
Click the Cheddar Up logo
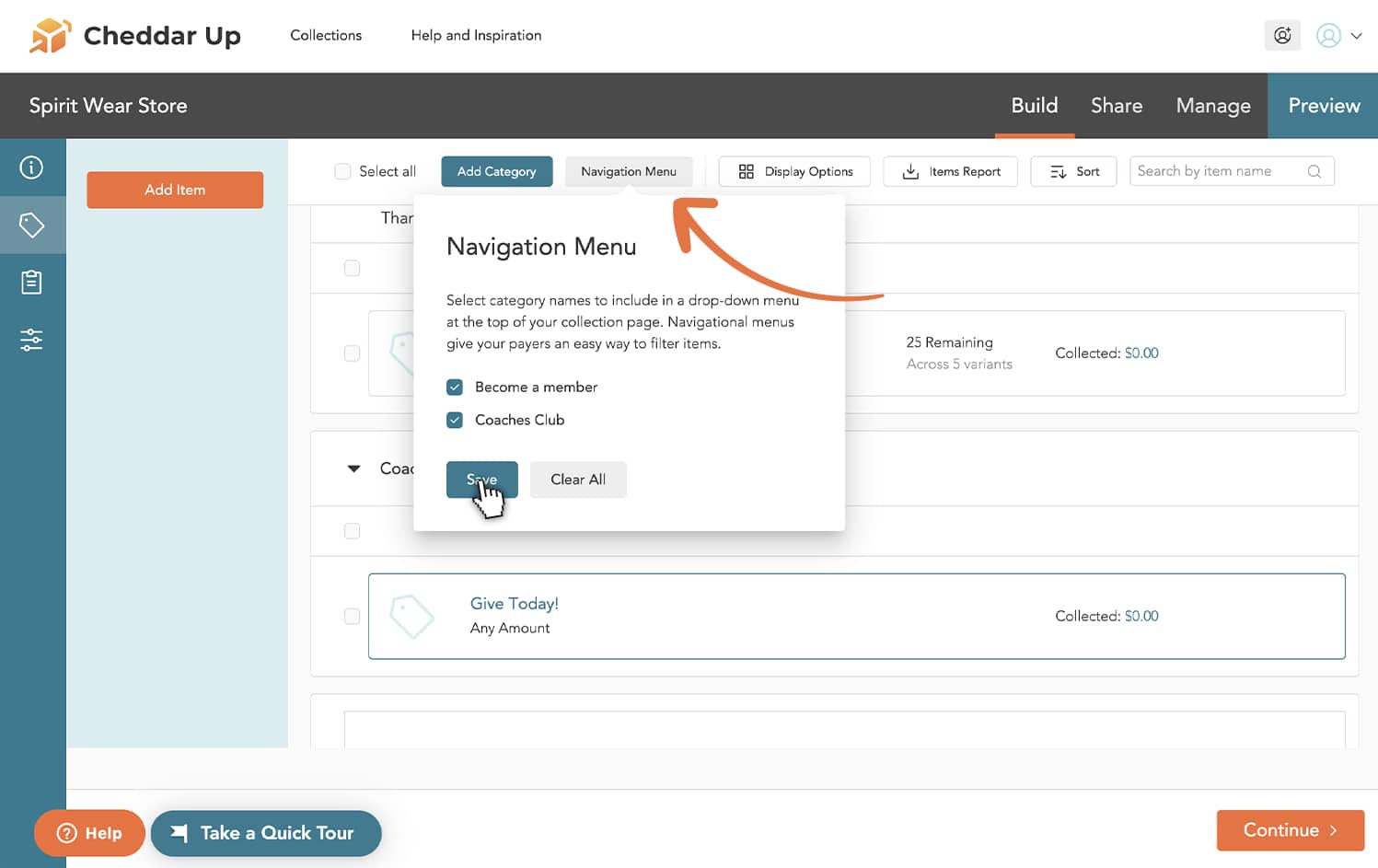(x=135, y=36)
